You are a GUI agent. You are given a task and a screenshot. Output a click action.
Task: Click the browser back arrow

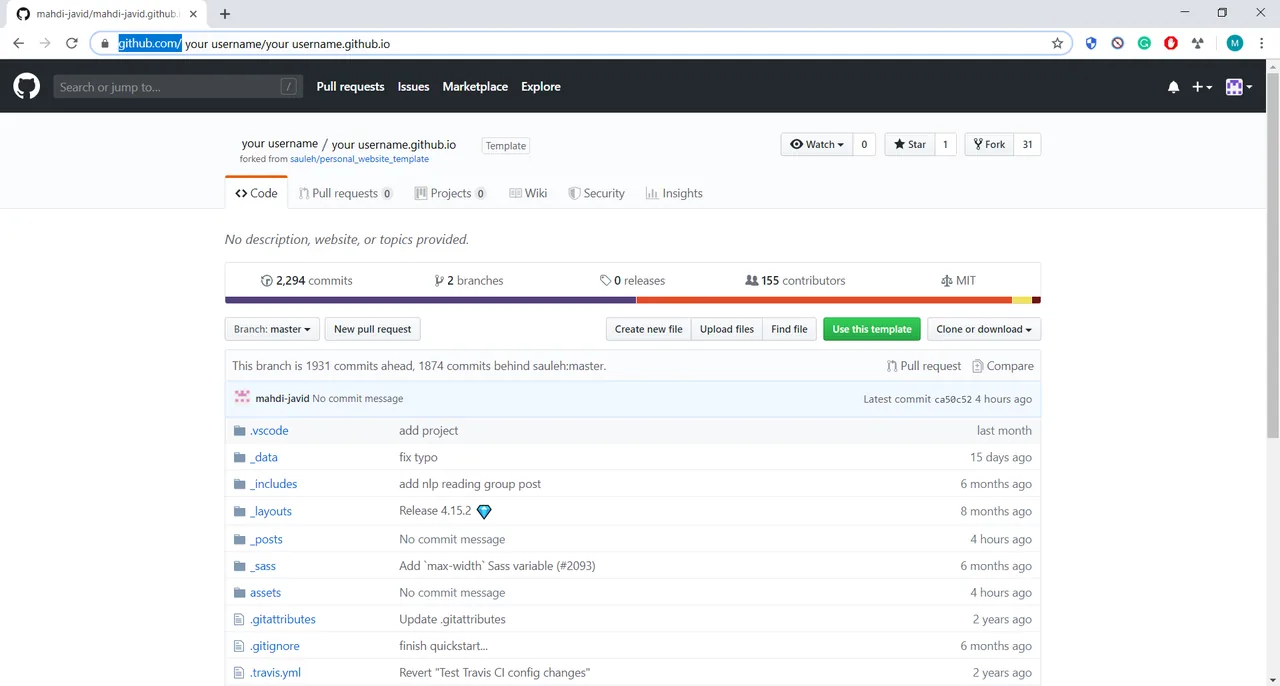[x=18, y=43]
